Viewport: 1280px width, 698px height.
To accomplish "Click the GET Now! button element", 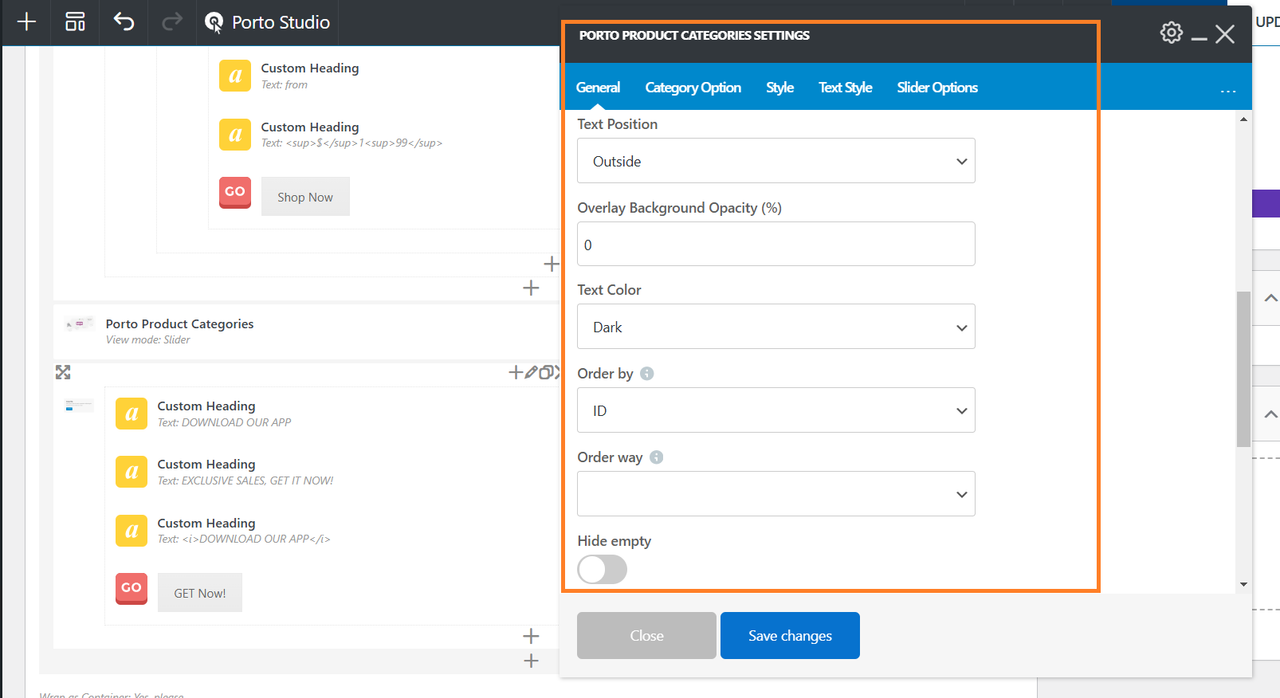I will [200, 593].
